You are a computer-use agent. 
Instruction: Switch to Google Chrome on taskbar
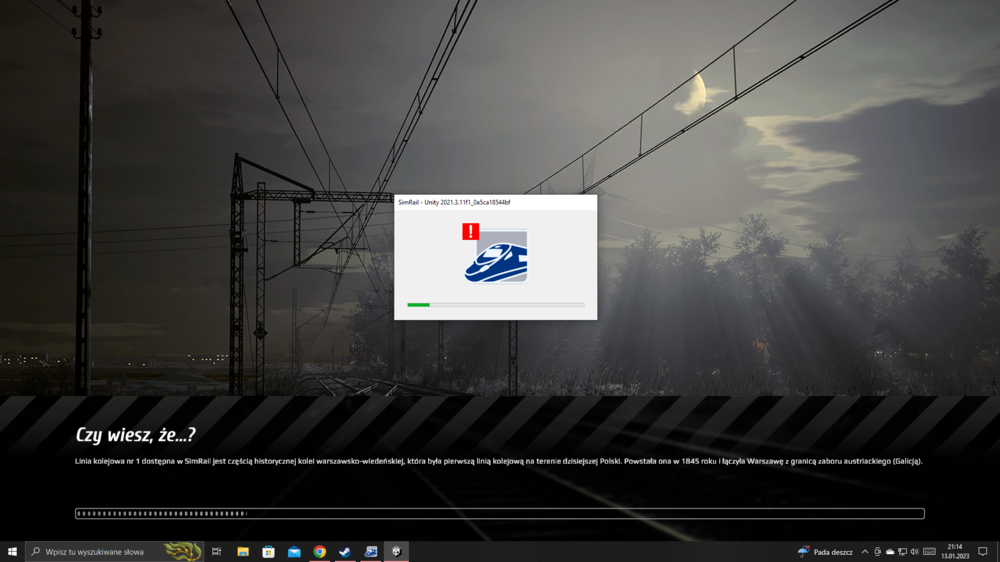(320, 552)
